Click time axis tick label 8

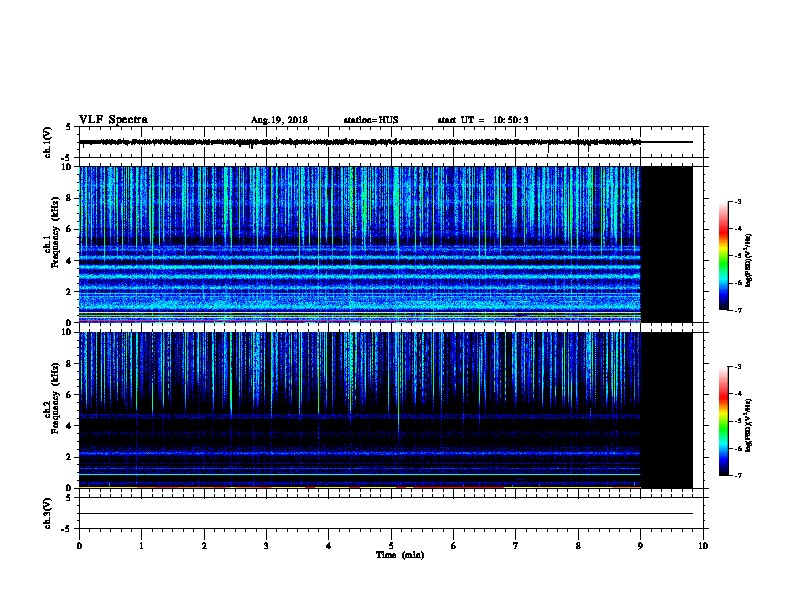tap(578, 546)
